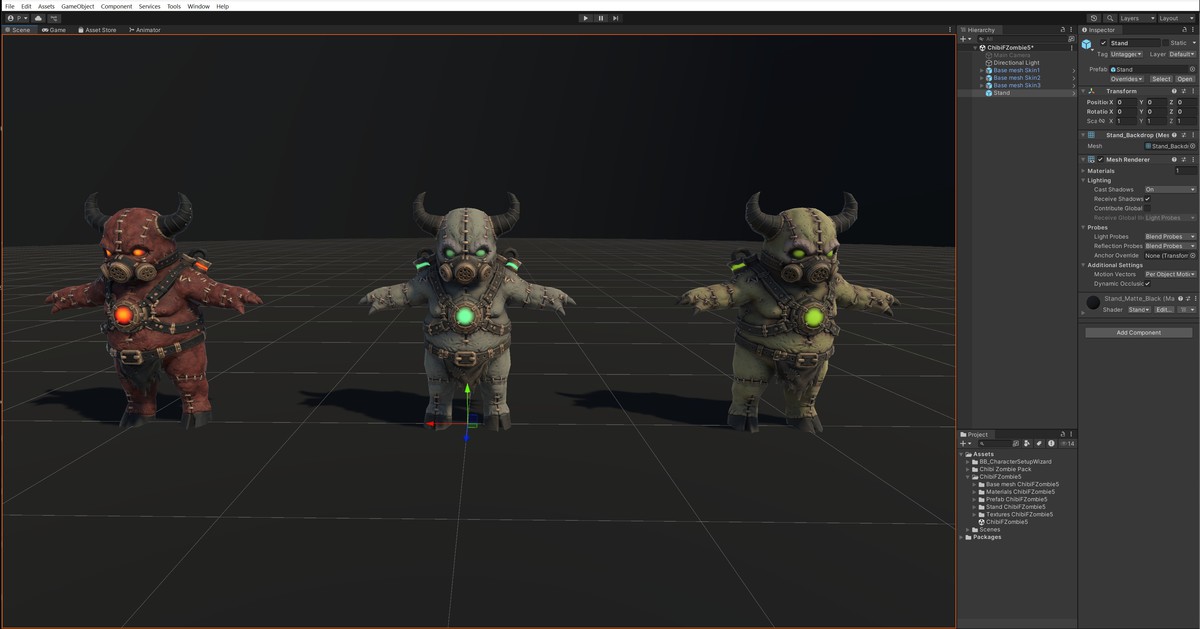Collapse the Transform component
The height and width of the screenshot is (629, 1200).
pos(1083,91)
